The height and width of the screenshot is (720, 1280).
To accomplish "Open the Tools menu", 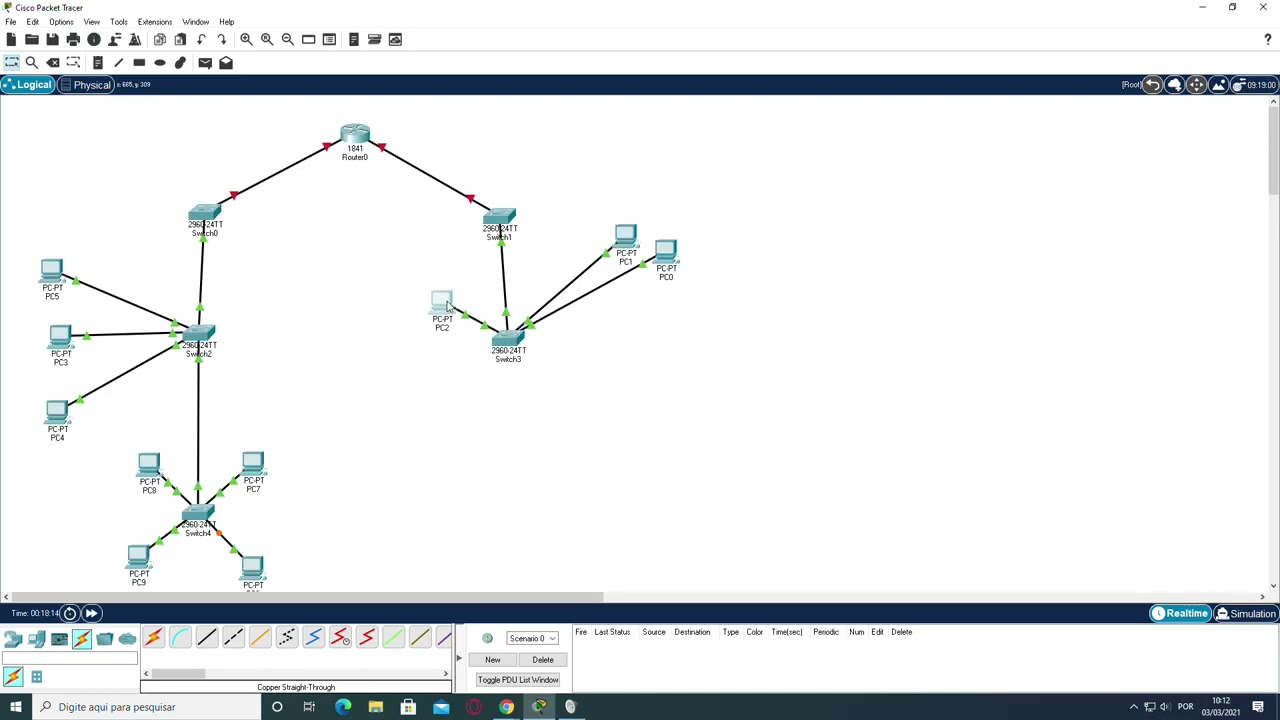I will coord(118,21).
